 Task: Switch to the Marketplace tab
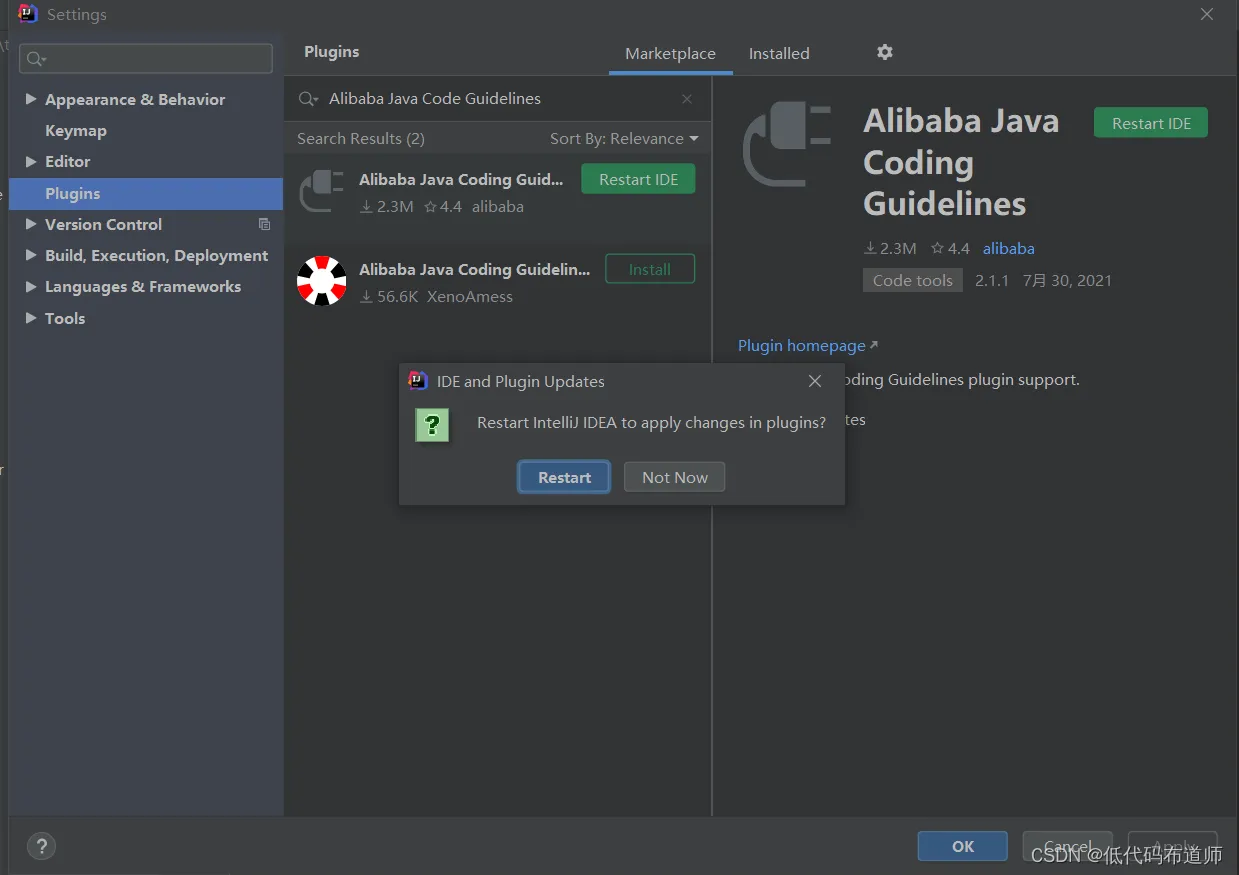pyautogui.click(x=670, y=54)
